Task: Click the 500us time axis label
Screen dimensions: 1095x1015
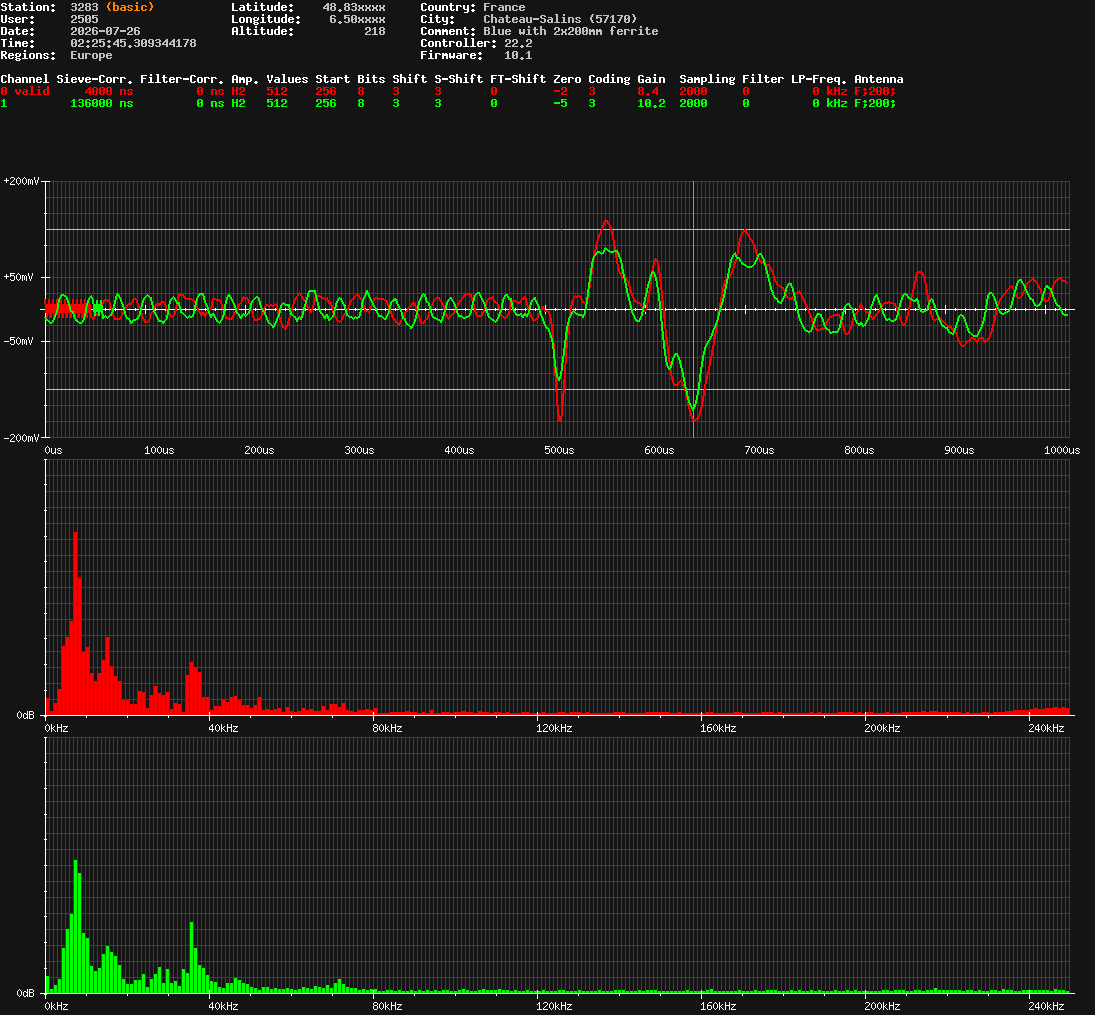Action: [559, 450]
